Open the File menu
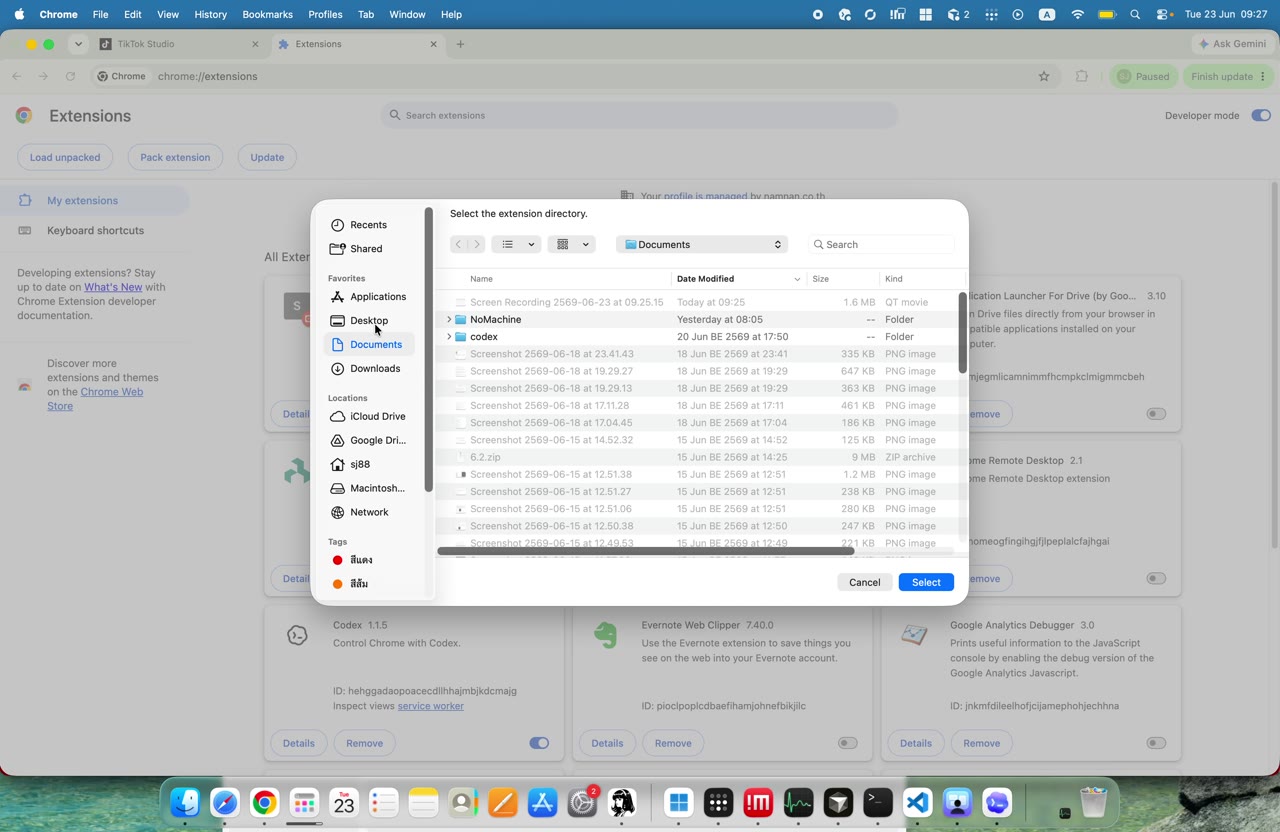Image resolution: width=1280 pixels, height=832 pixels. coord(100,15)
